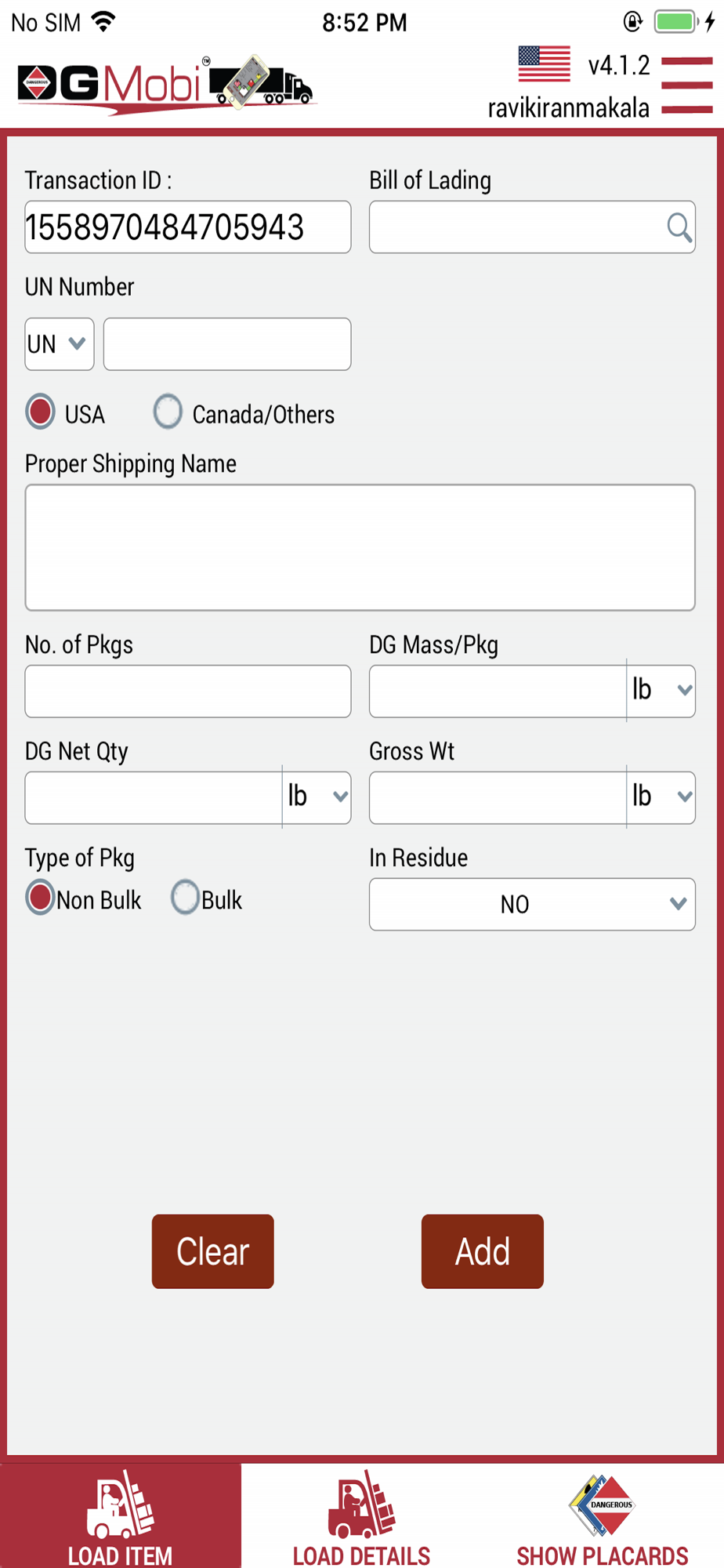
Task: Select the USA radio button
Action: 40,412
